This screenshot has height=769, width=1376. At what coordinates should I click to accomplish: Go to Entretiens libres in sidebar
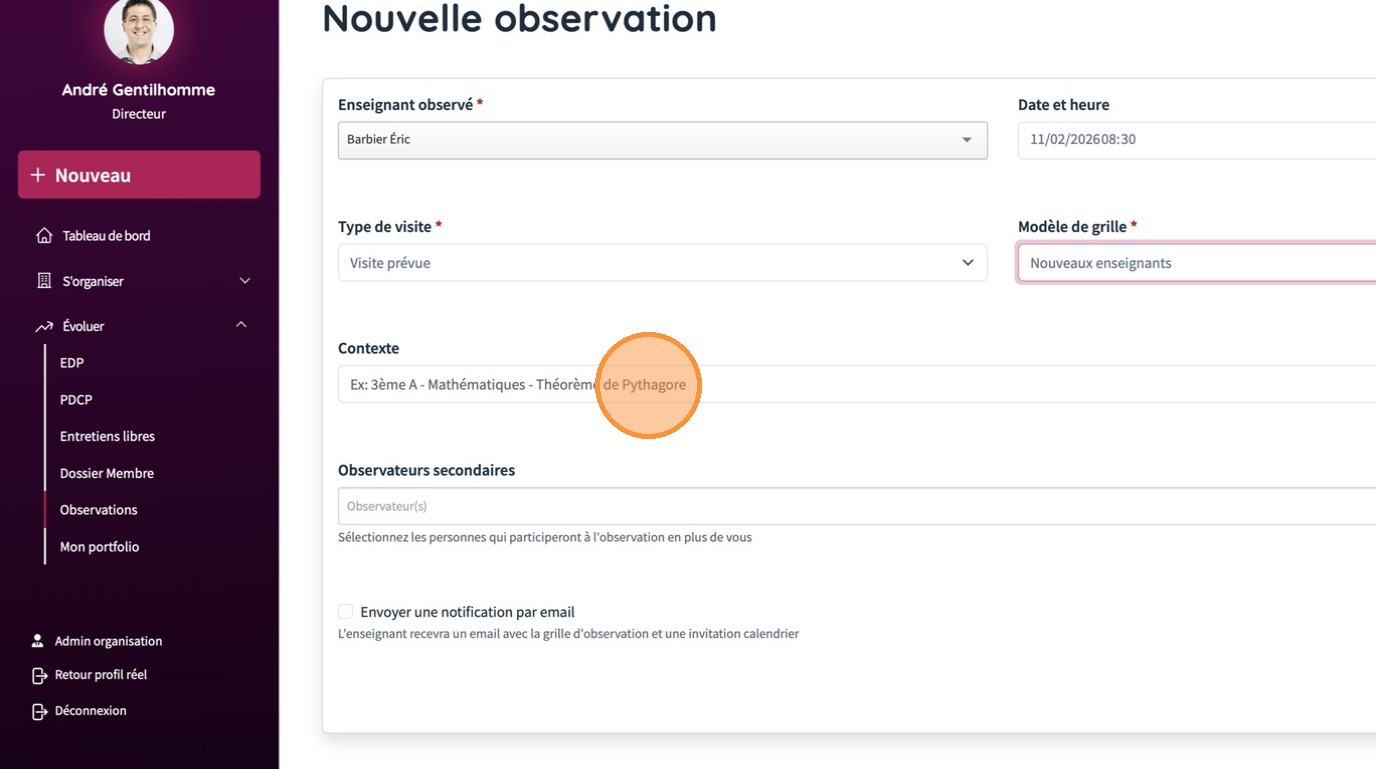(107, 436)
